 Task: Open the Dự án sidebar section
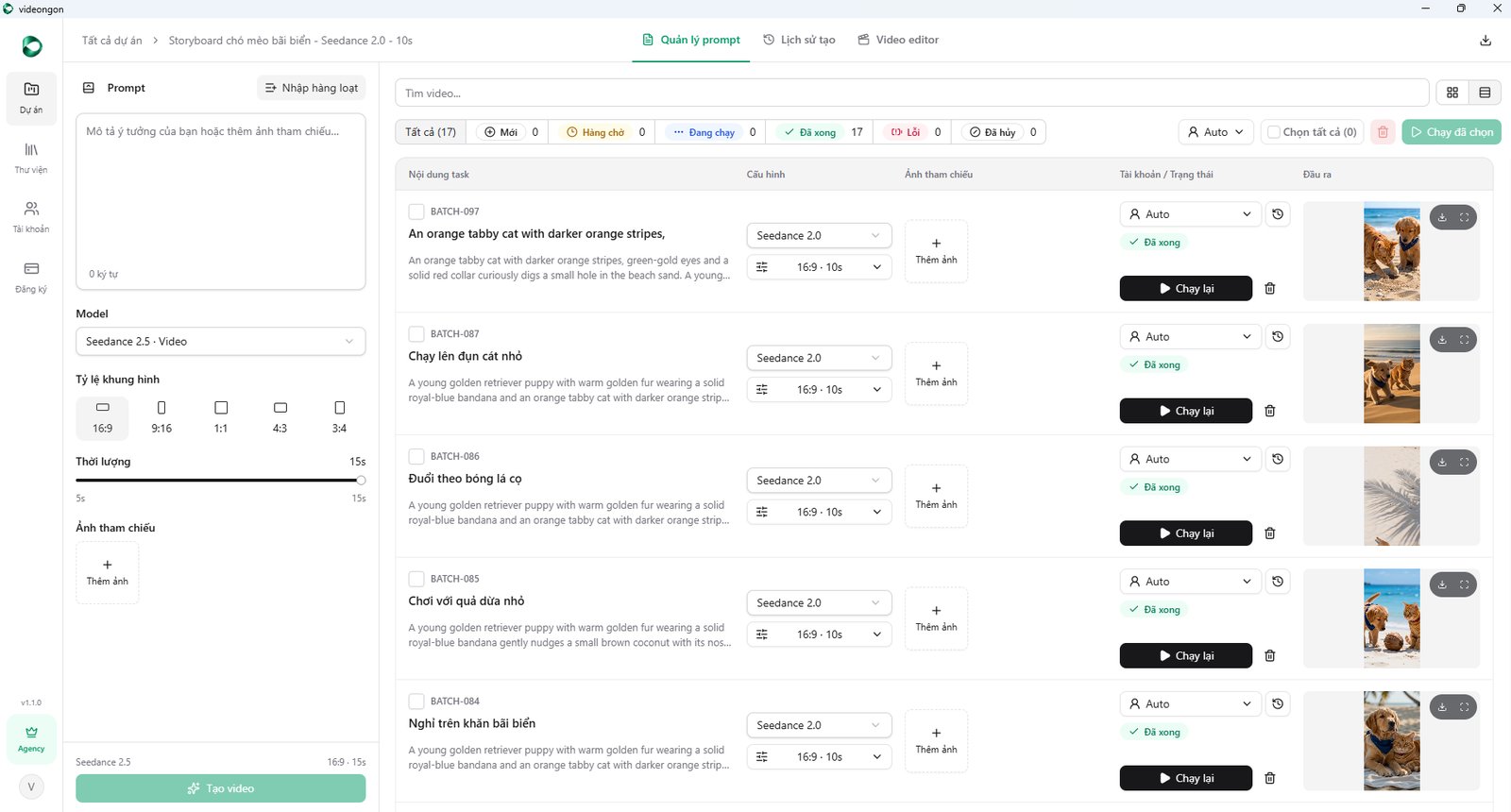[x=31, y=98]
